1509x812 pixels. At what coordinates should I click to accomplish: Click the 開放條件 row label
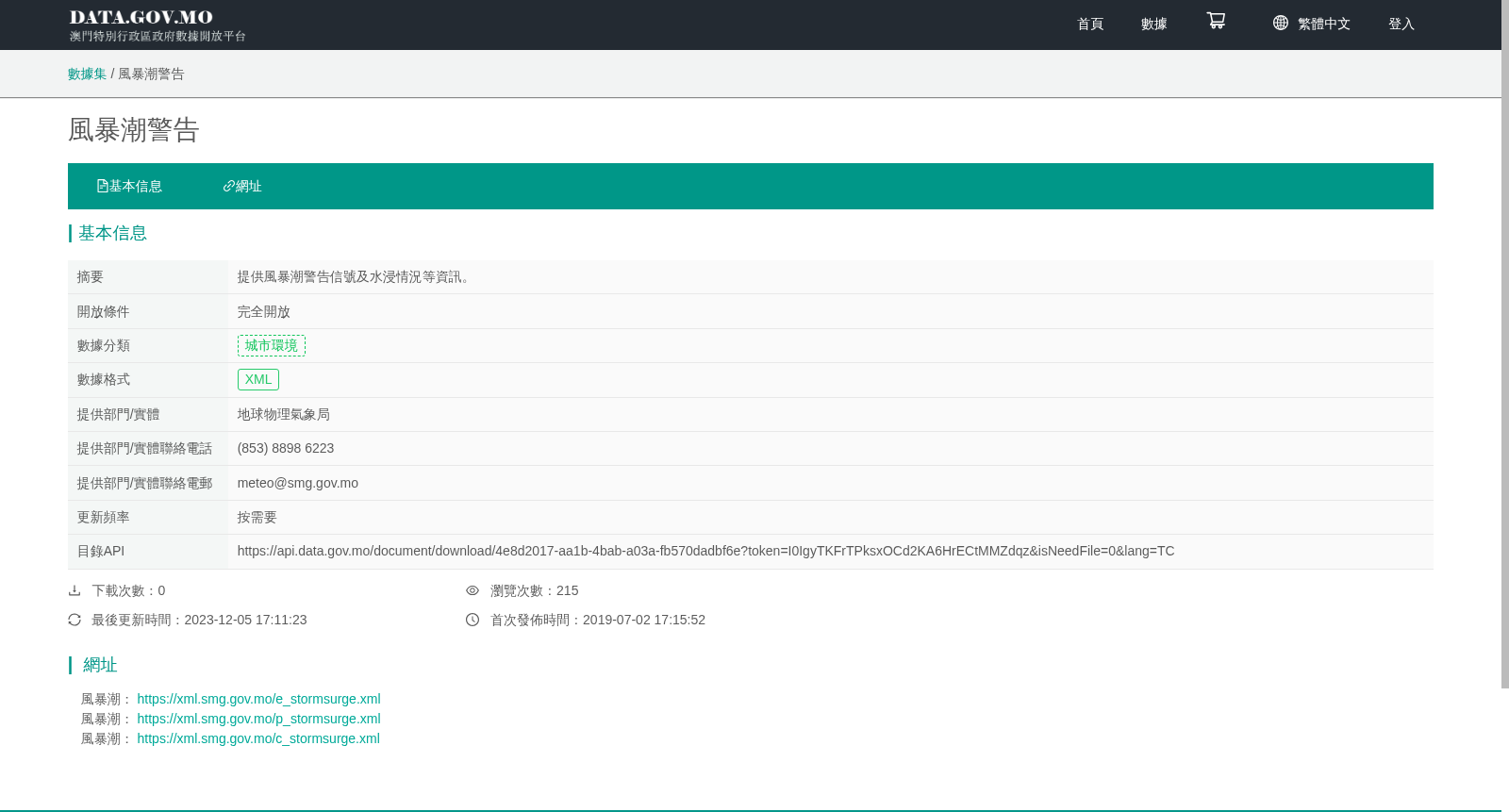[x=104, y=311]
